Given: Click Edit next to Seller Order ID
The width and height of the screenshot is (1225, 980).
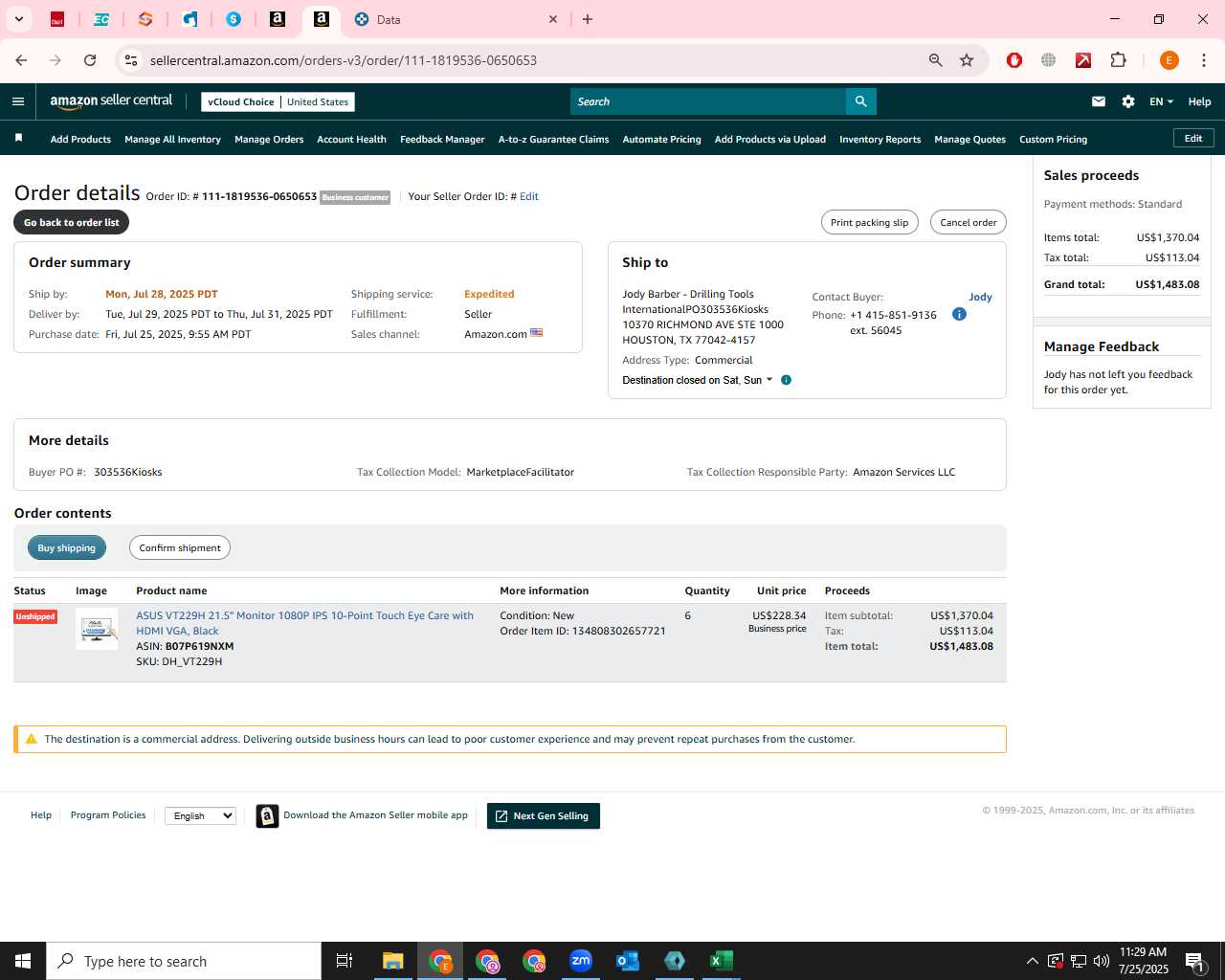Looking at the screenshot, I should click(x=529, y=196).
